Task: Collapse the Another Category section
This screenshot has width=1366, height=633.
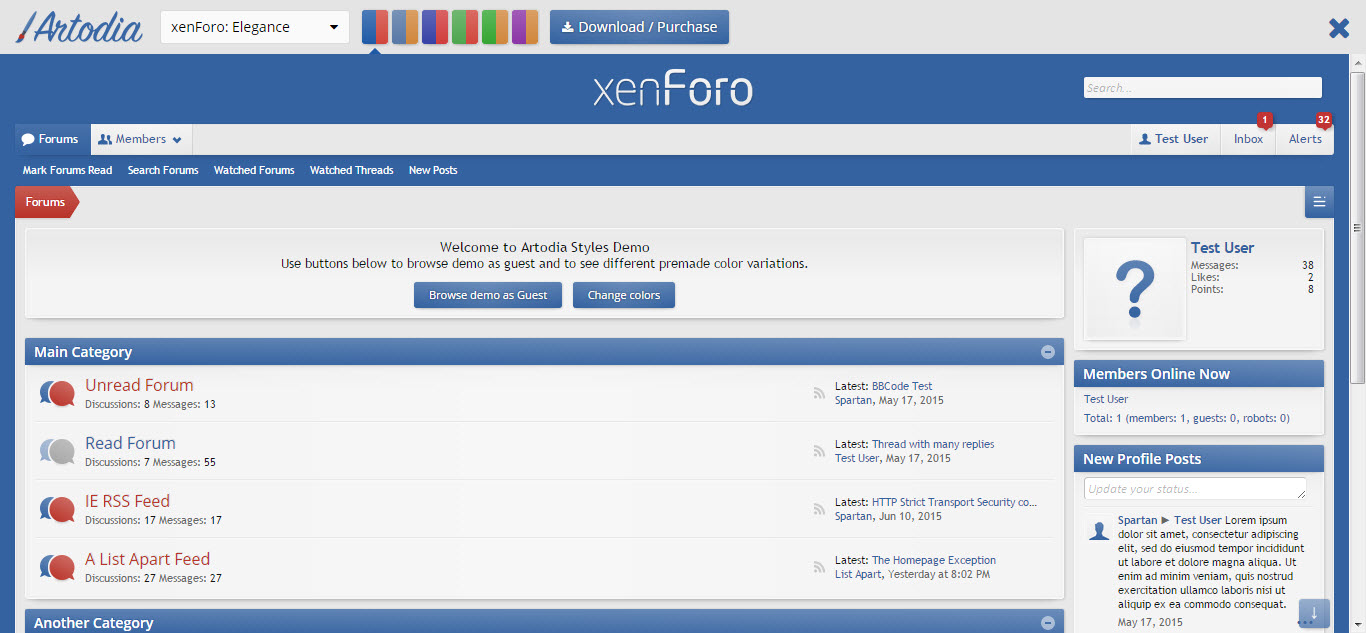Action: [x=1047, y=623]
